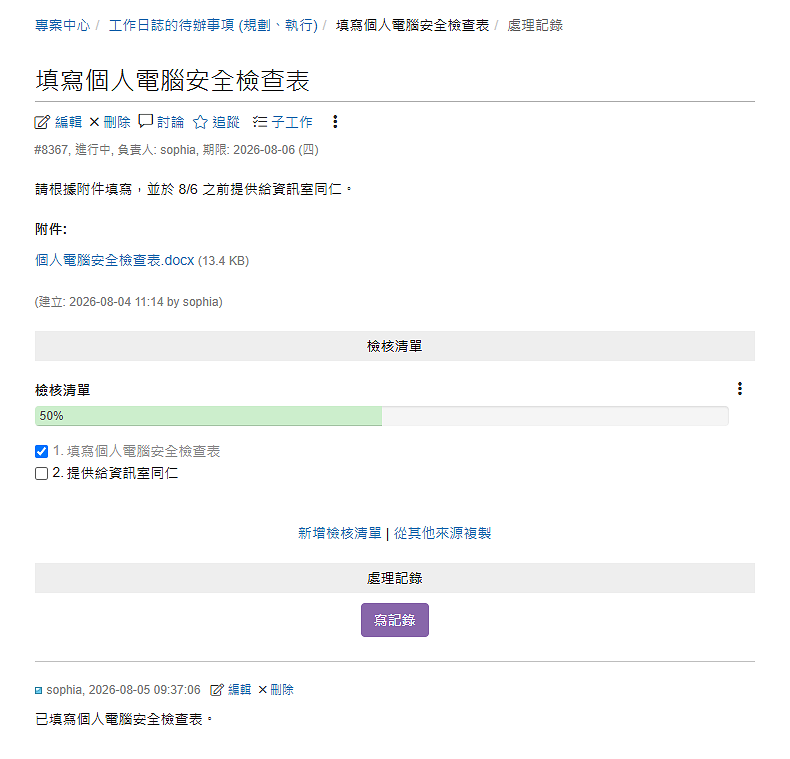Click the purple 寫記錄 button
790x759 pixels.
click(394, 620)
